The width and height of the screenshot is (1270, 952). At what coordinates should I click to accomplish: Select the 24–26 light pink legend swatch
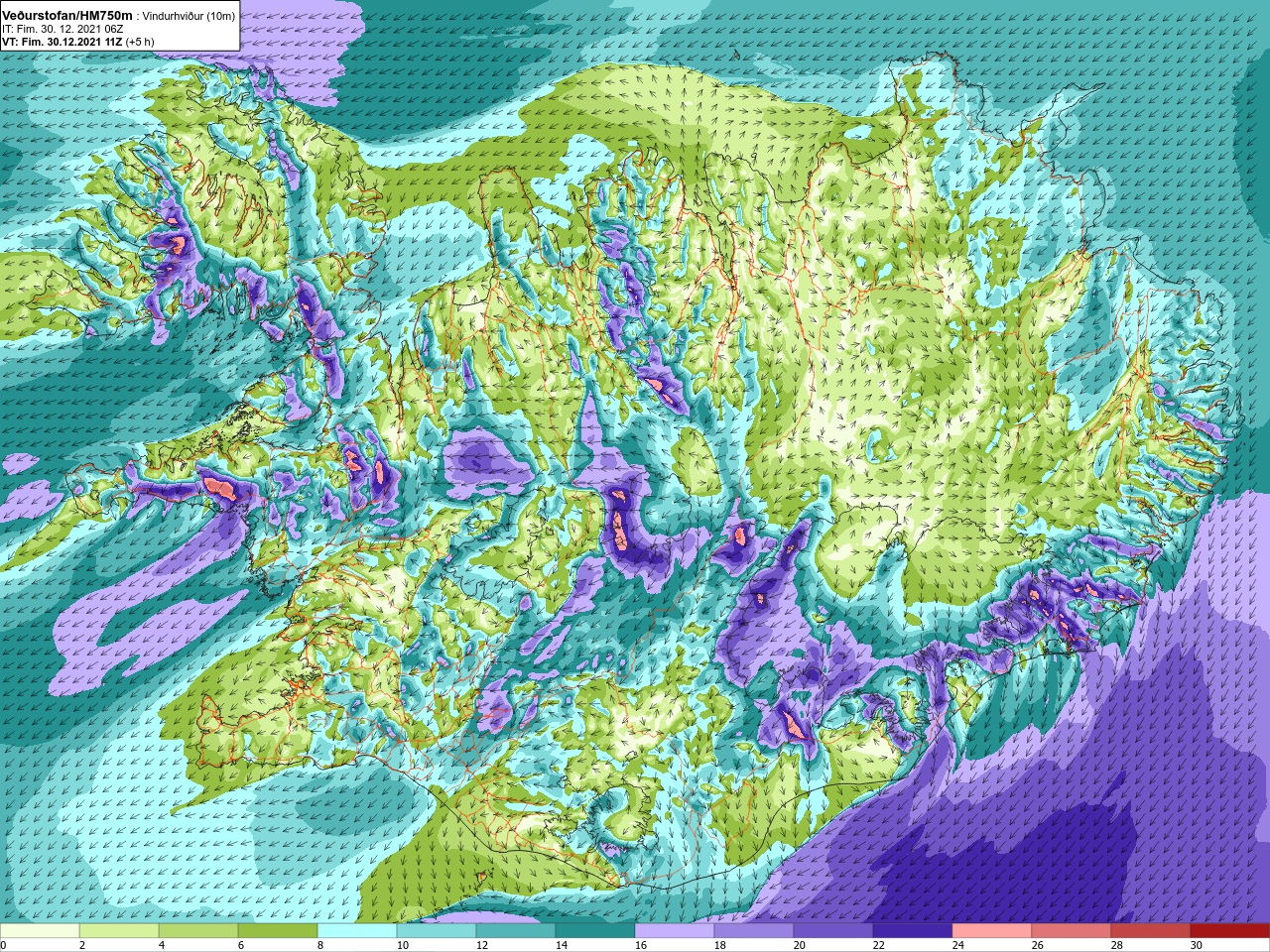[x=992, y=931]
